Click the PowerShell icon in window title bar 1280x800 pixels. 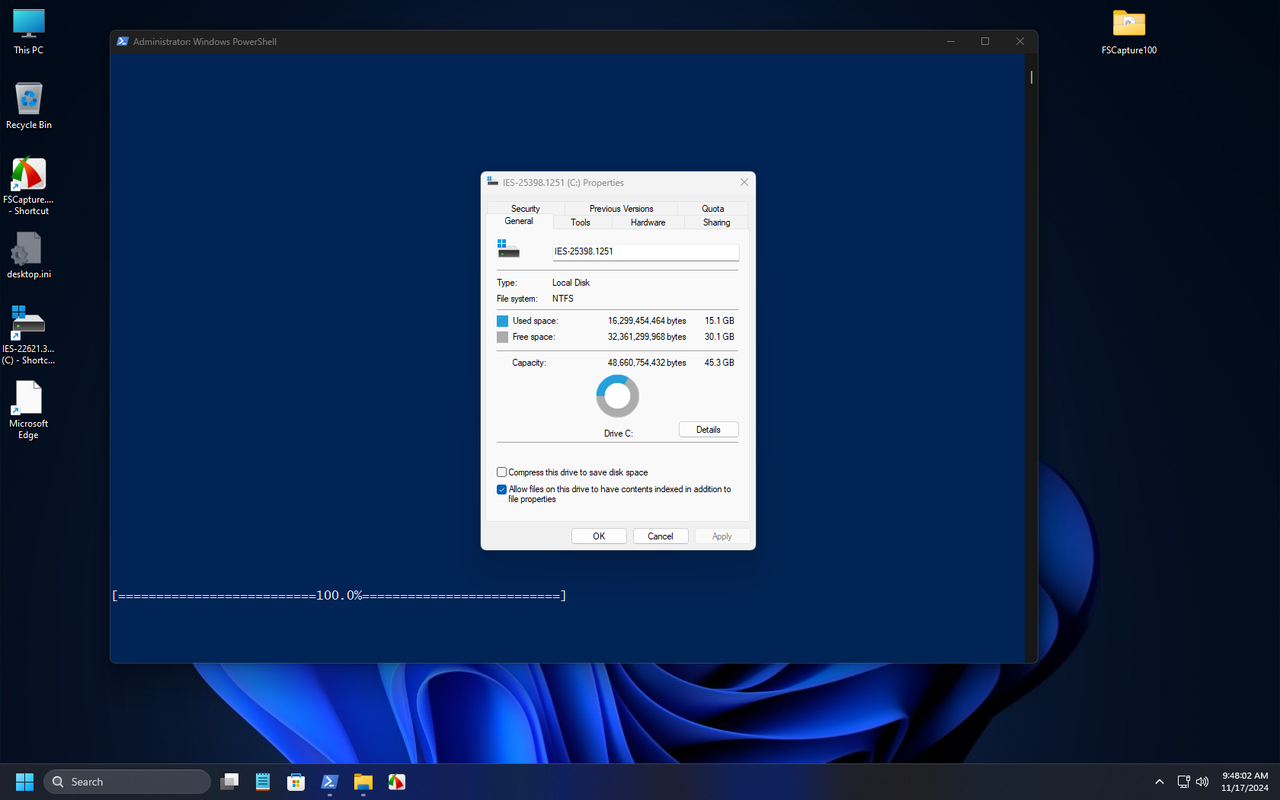tap(123, 41)
